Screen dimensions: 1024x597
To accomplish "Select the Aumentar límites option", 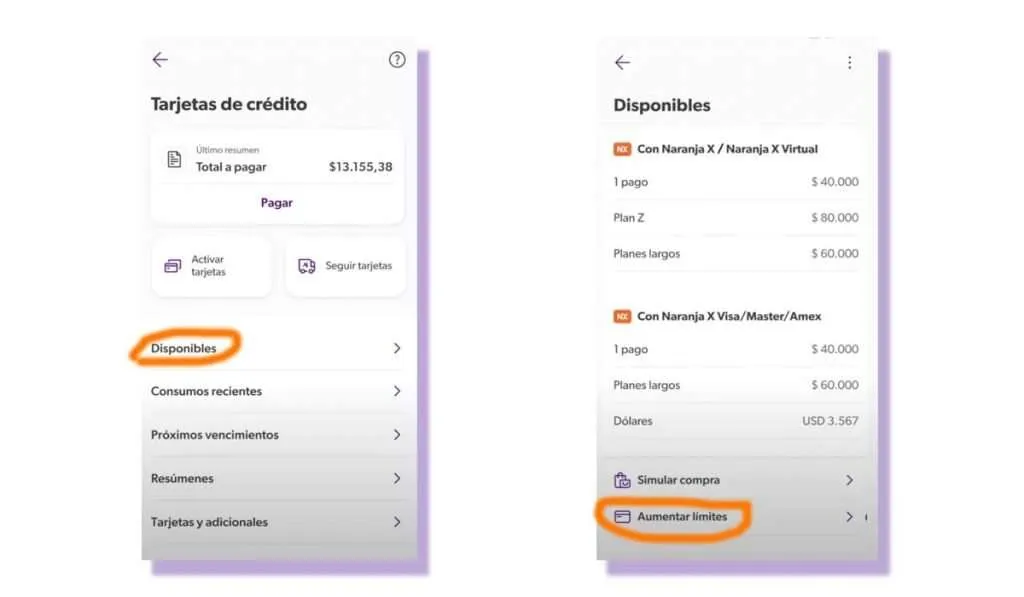I will [735, 517].
